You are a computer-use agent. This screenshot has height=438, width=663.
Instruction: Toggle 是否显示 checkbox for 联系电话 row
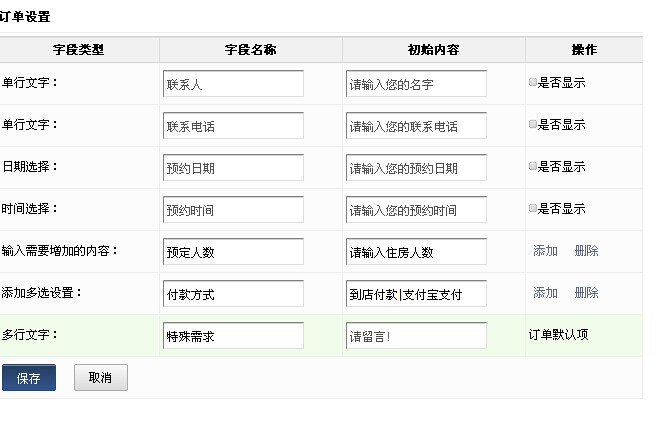click(533, 125)
